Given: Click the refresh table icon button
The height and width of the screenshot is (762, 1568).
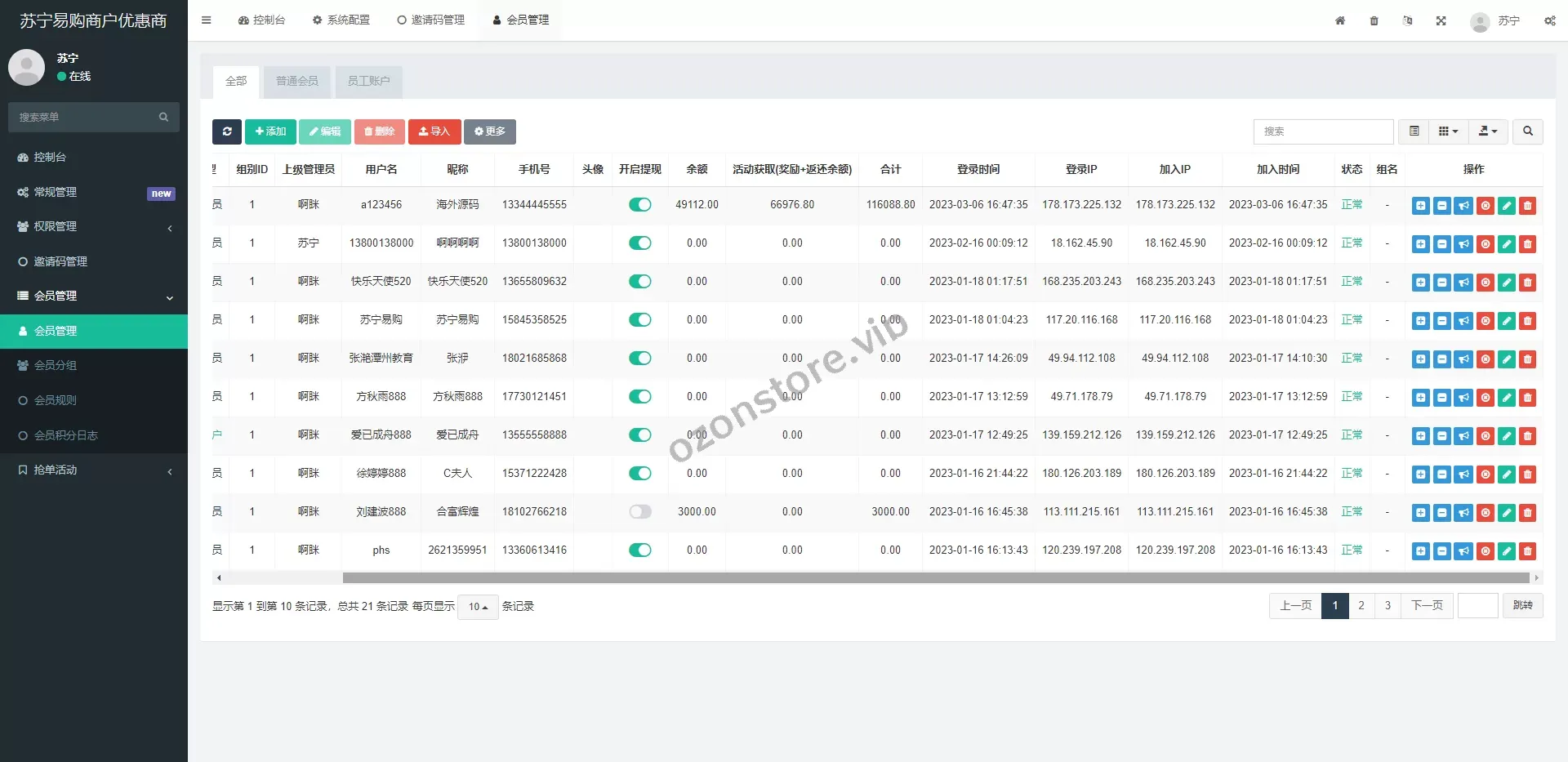Looking at the screenshot, I should tap(227, 131).
